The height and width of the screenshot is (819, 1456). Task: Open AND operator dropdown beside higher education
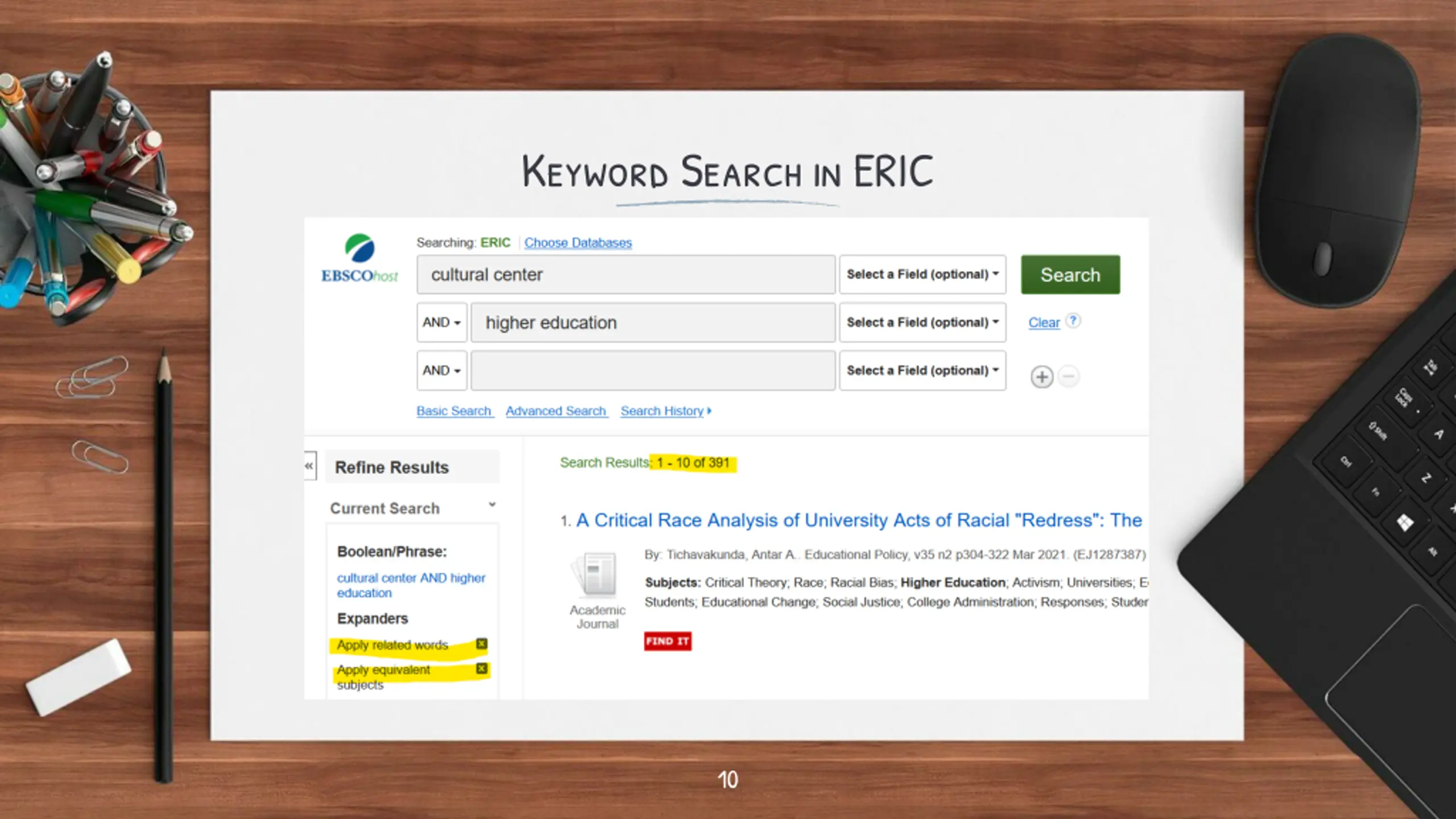pyautogui.click(x=441, y=322)
